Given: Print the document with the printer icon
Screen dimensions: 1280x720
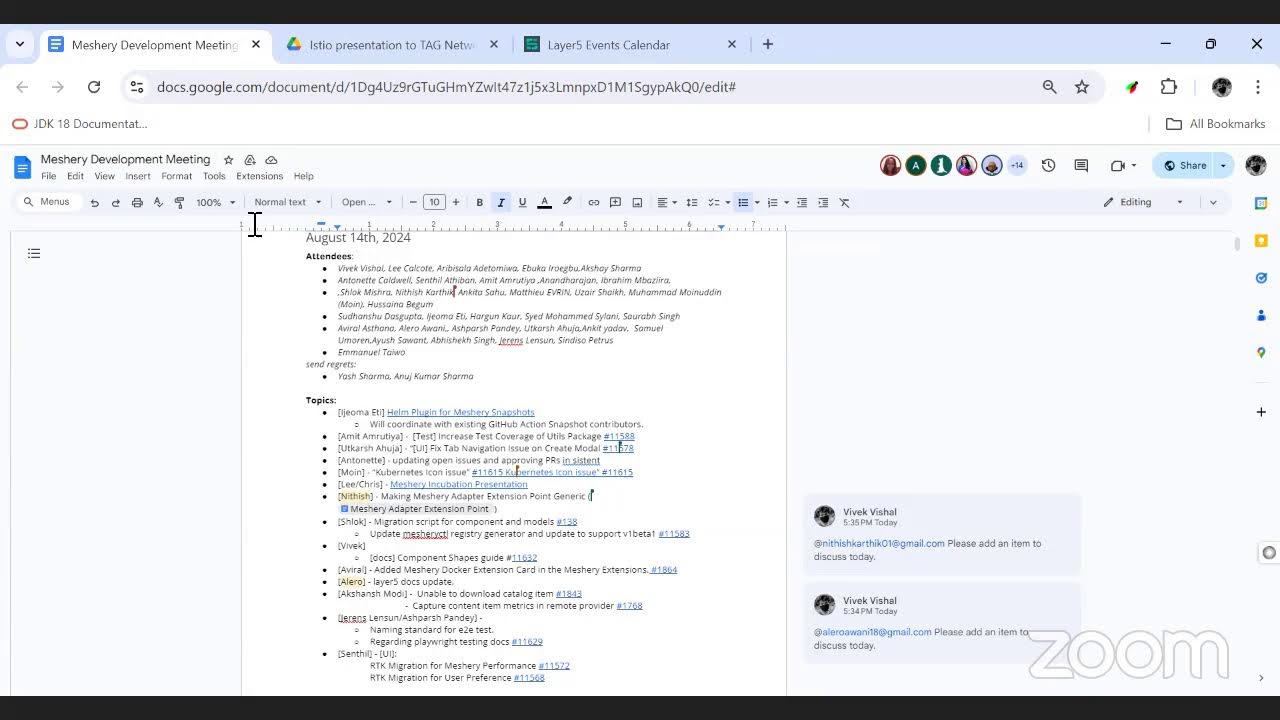Looking at the screenshot, I should pos(137,202).
